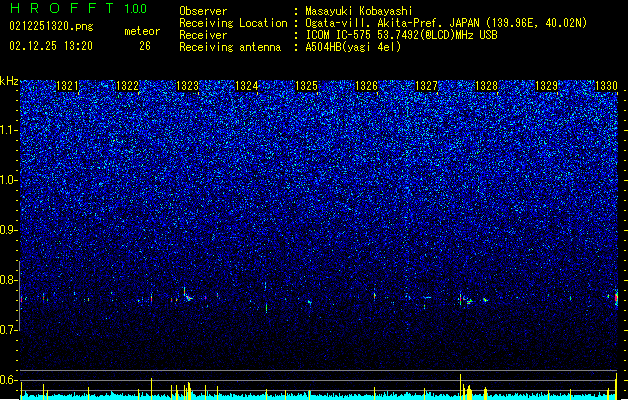
Task: Click the 1330 time marker
Action: coord(606,86)
